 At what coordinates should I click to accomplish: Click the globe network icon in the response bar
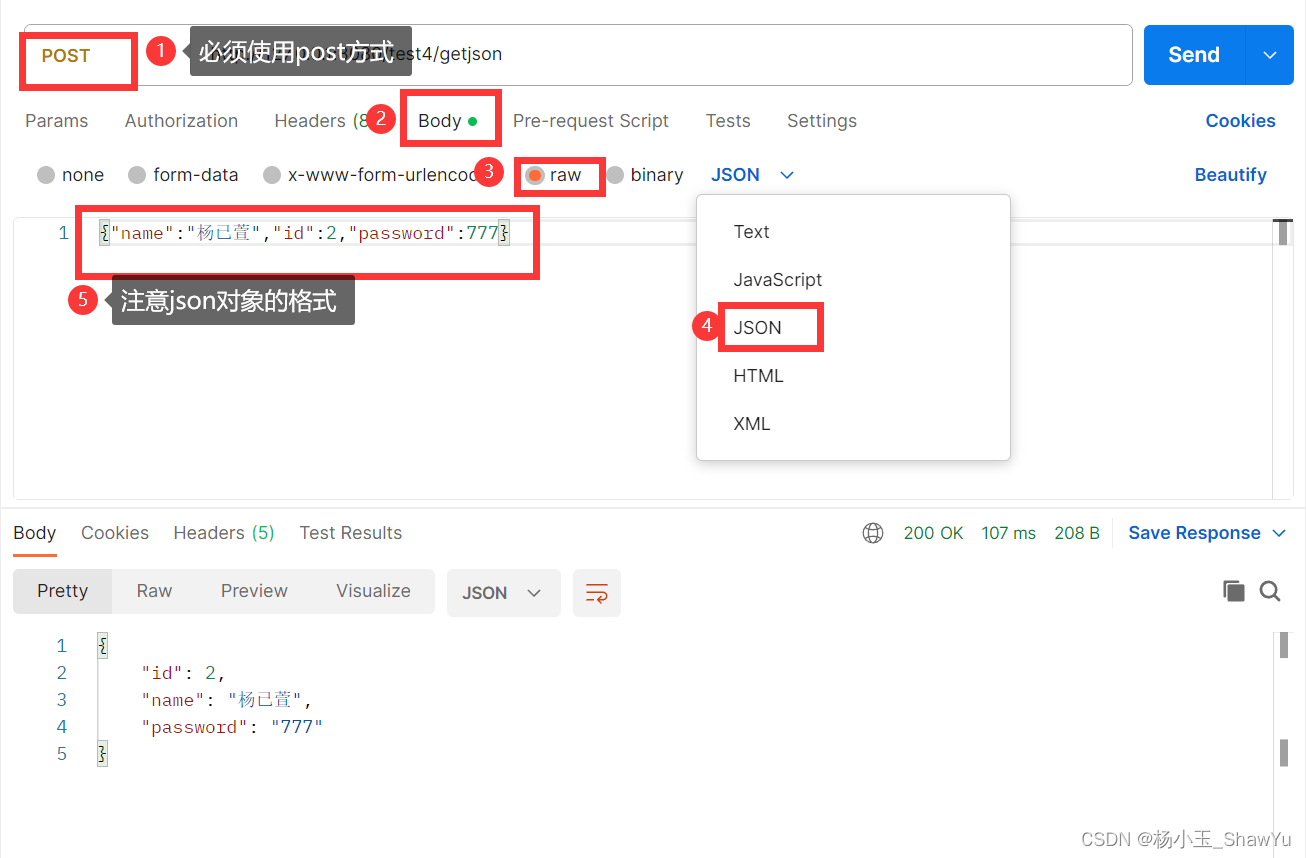873,533
